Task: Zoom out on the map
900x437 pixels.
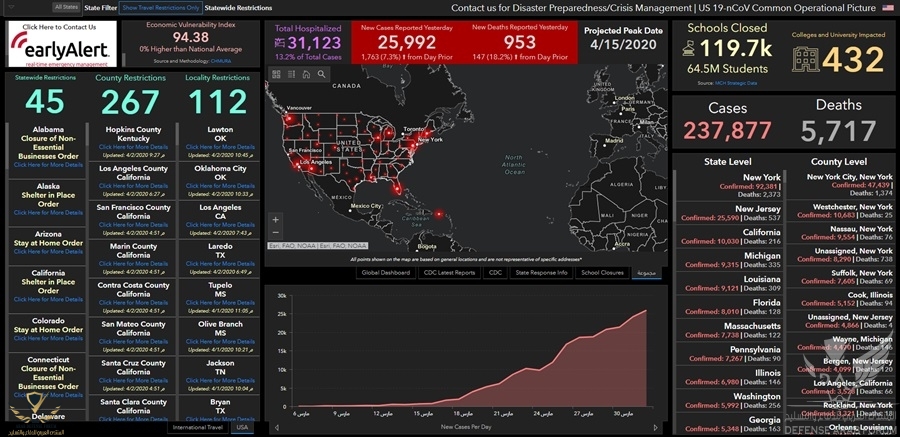Action: pyautogui.click(x=276, y=232)
